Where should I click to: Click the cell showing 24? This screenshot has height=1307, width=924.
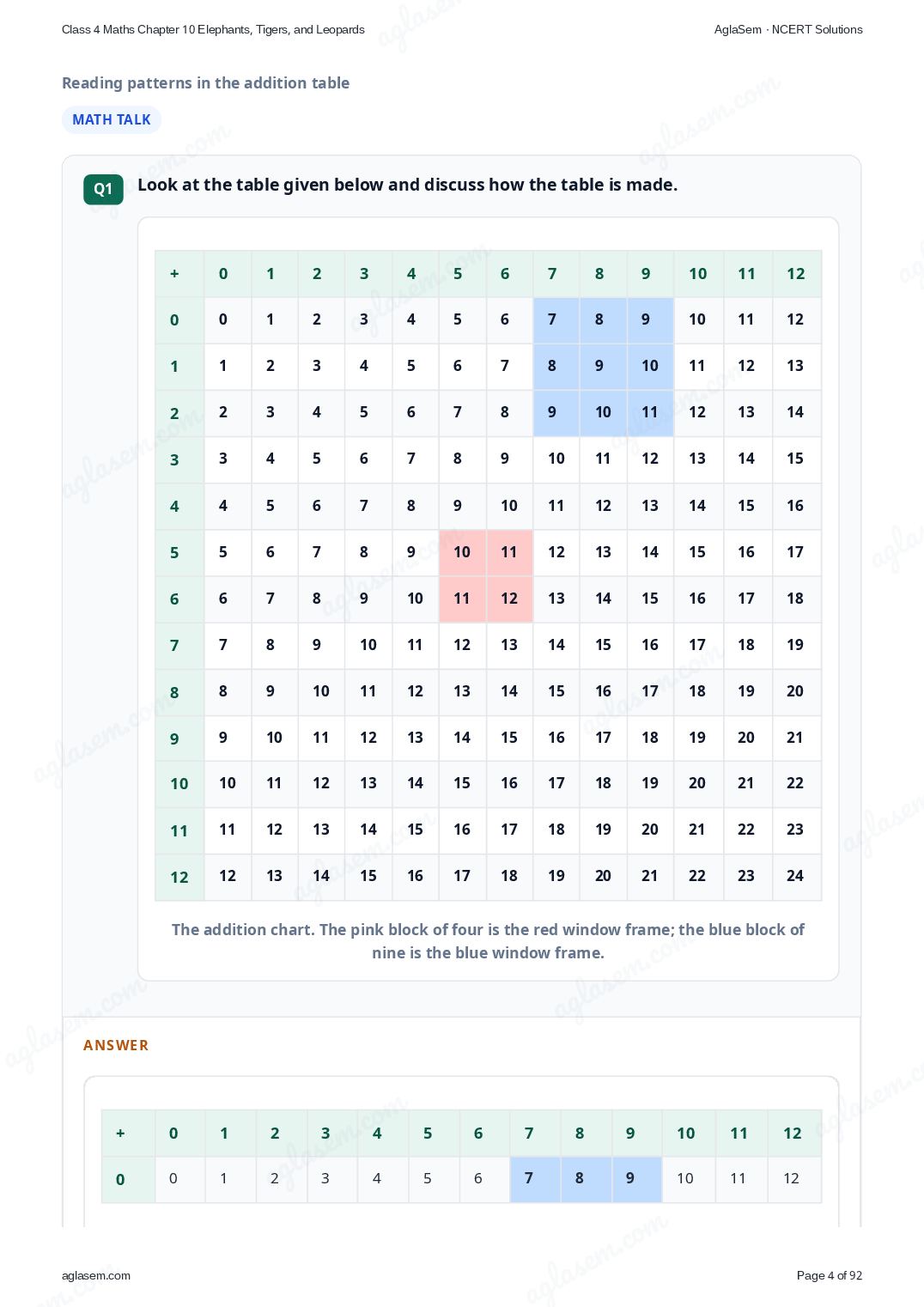(796, 877)
